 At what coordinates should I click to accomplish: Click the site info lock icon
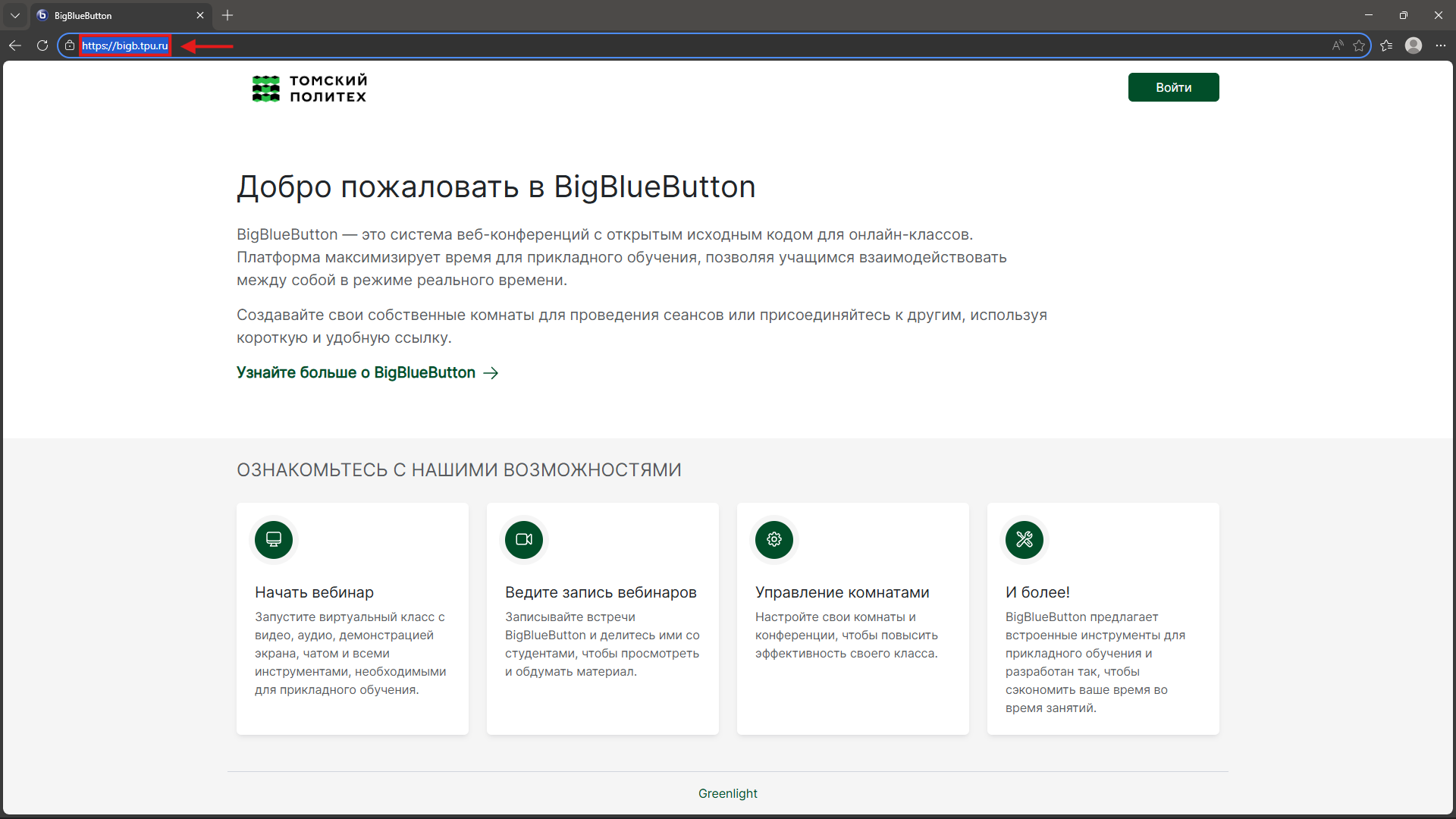70,45
